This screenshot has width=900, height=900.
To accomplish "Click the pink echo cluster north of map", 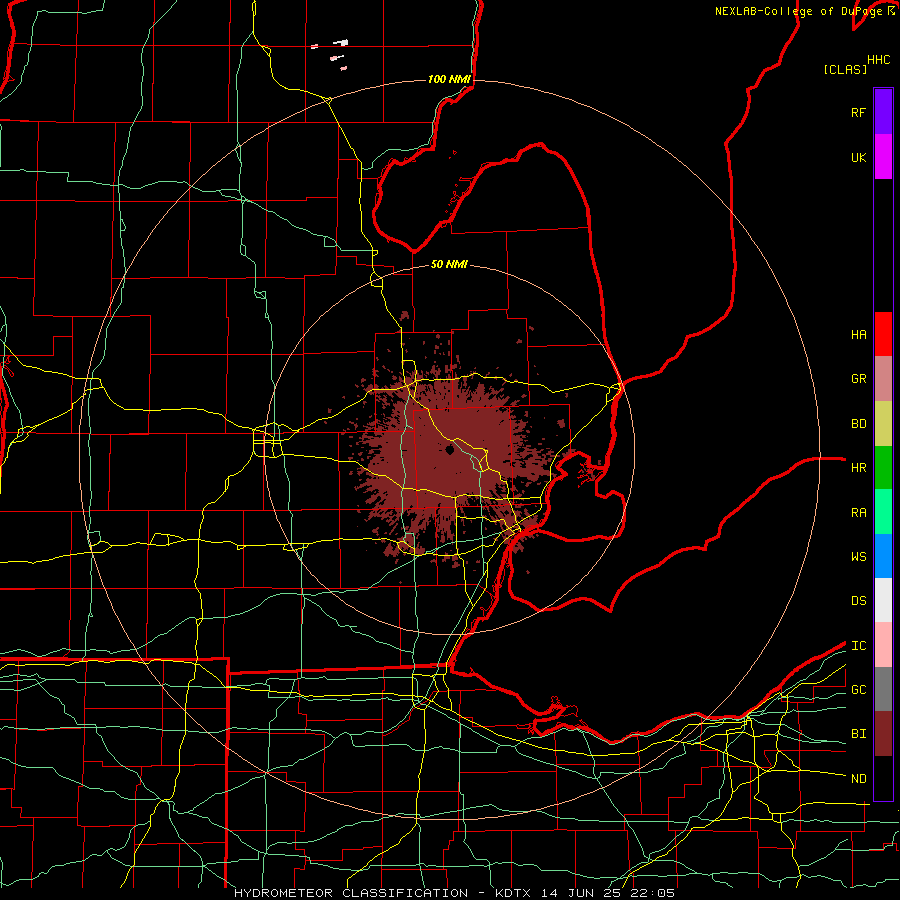I will coord(331,53).
